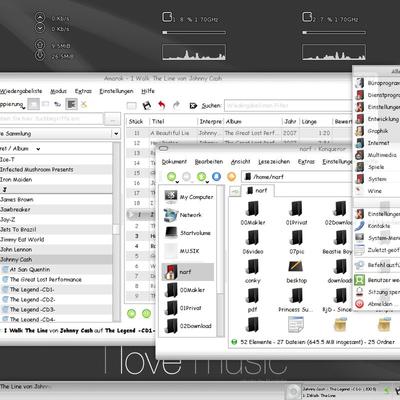Click the CPU 2 usage bar
The width and height of the screenshot is (400, 400).
[x=334, y=33]
